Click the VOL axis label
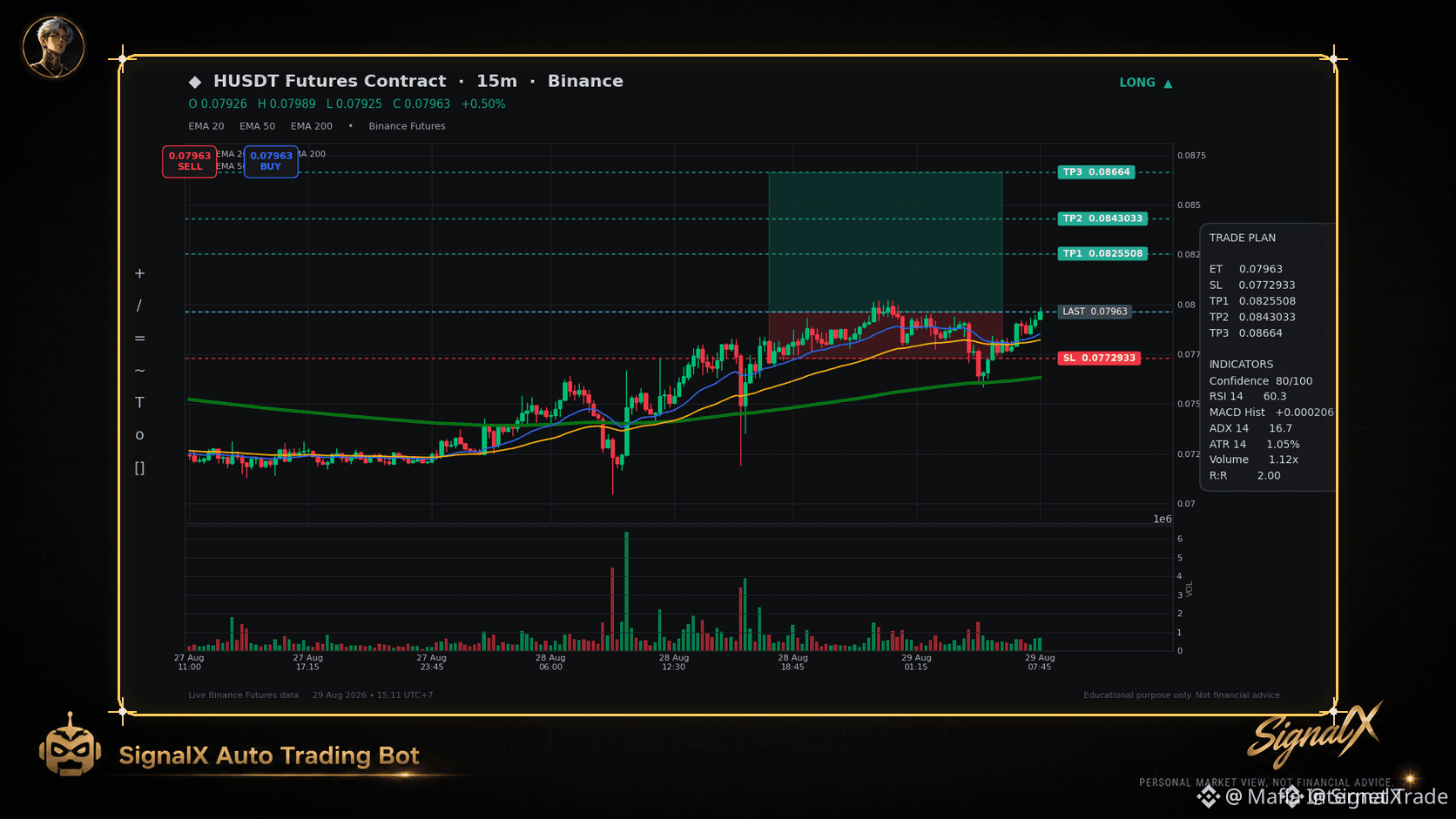1456x819 pixels. point(1190,588)
